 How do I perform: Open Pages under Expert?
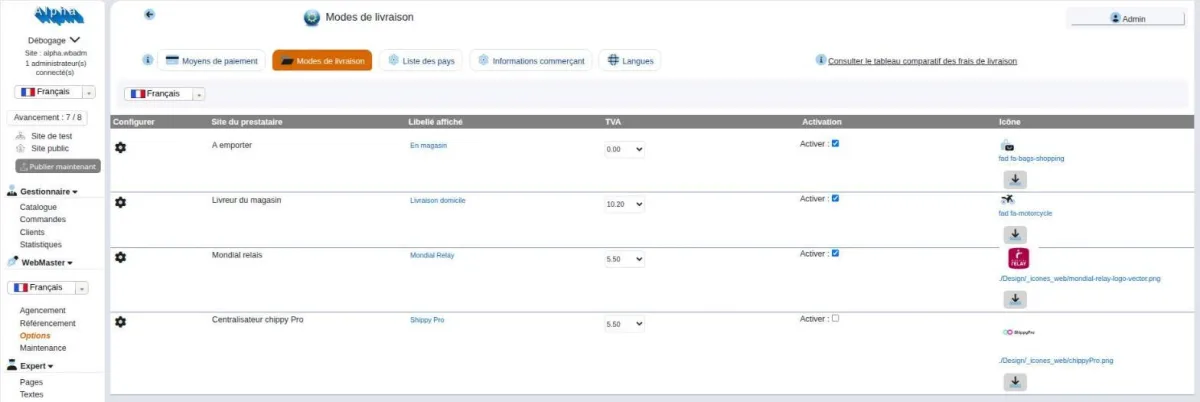coord(31,382)
